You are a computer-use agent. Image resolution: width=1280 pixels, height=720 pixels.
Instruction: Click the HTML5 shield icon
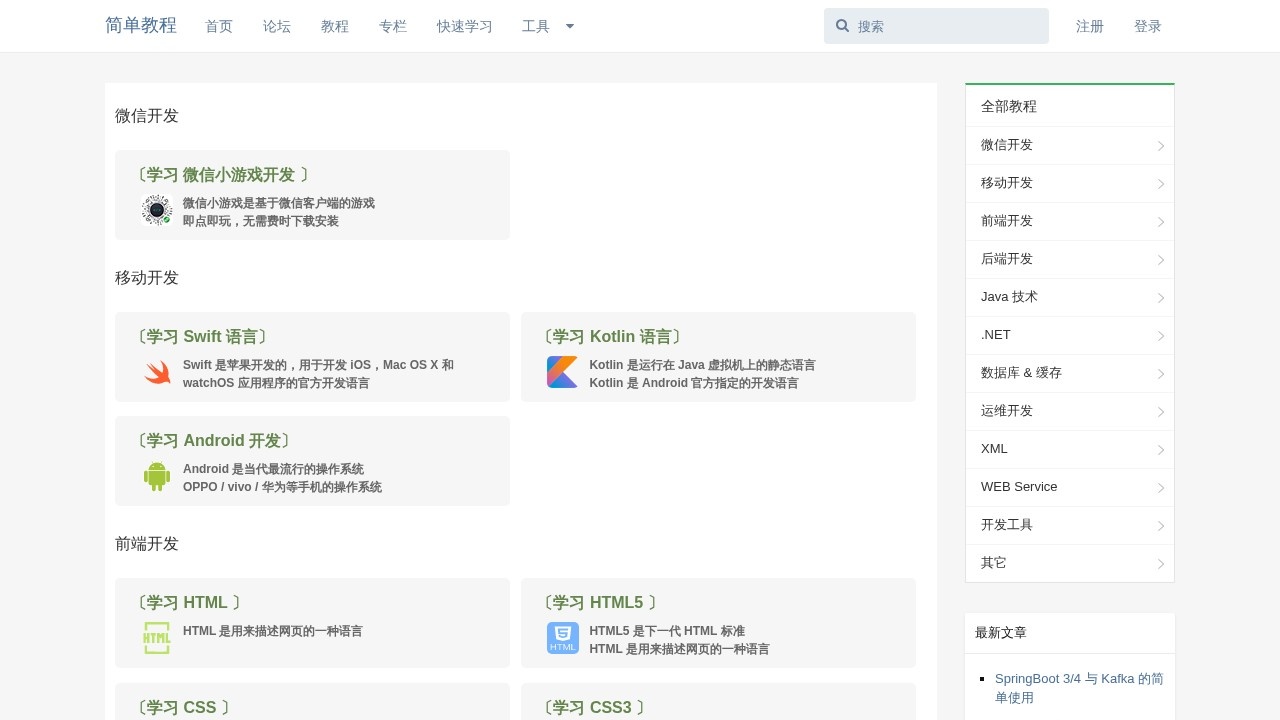(x=563, y=638)
